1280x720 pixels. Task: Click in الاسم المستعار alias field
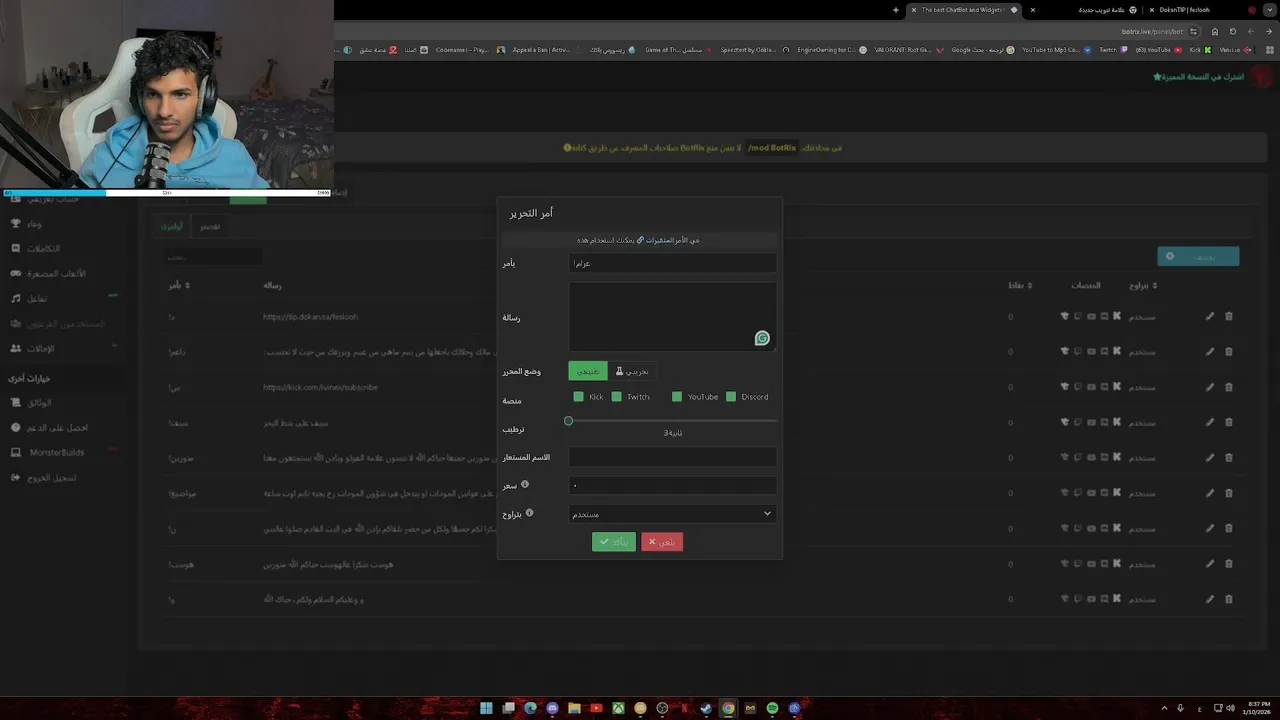coord(672,457)
